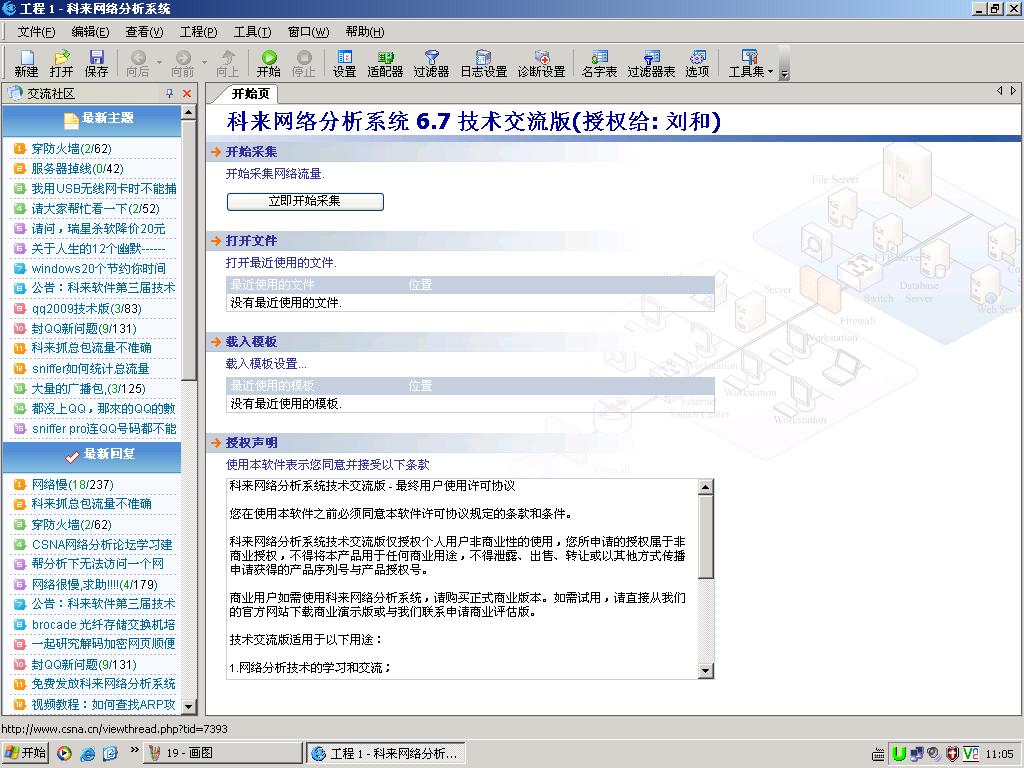
Task: Click the 打开 (Open) toolbar icon
Action: (x=61, y=63)
